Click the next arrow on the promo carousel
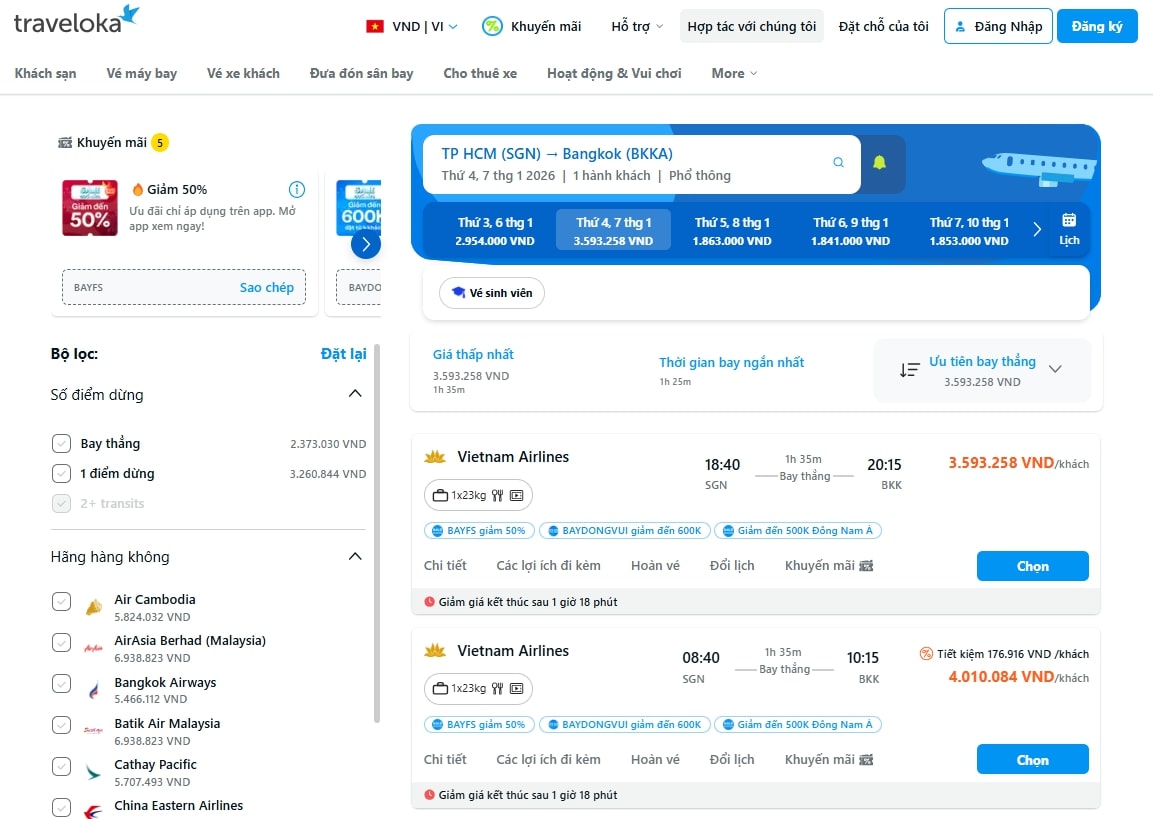This screenshot has width=1153, height=819. coord(367,243)
